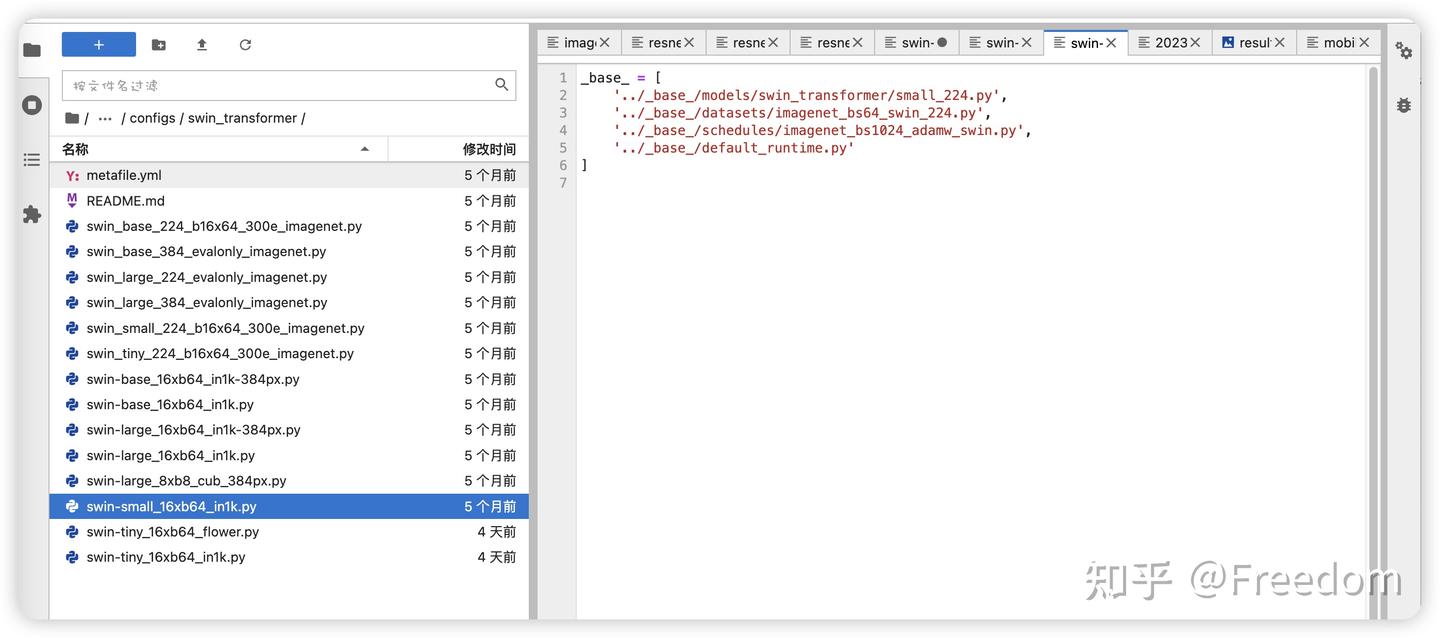Viewport: 1440px width, 638px height.
Task: Select swin-tiny_16xb64_in1k.py
Action: pos(289,557)
